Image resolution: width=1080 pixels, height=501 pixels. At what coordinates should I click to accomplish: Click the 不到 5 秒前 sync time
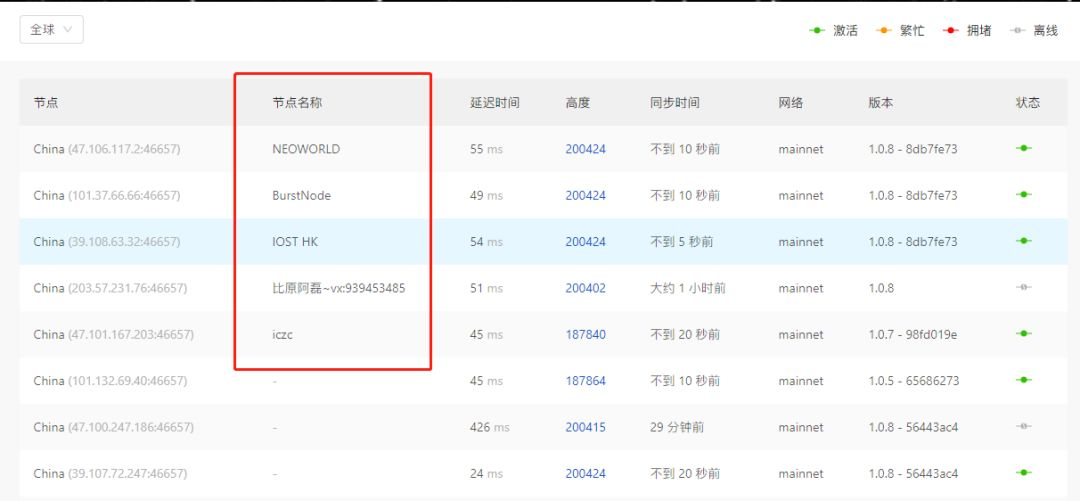pyautogui.click(x=682, y=242)
